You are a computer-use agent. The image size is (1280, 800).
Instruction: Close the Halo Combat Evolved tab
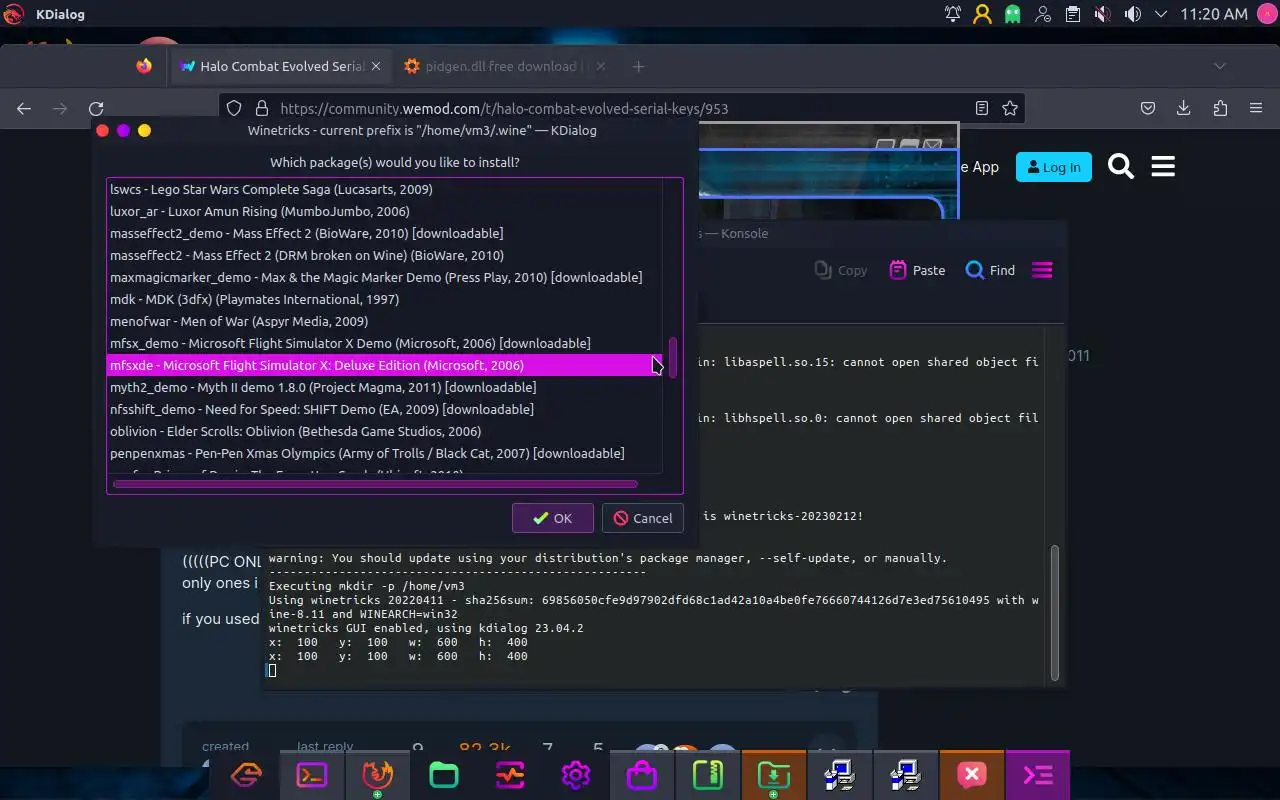coord(377,66)
